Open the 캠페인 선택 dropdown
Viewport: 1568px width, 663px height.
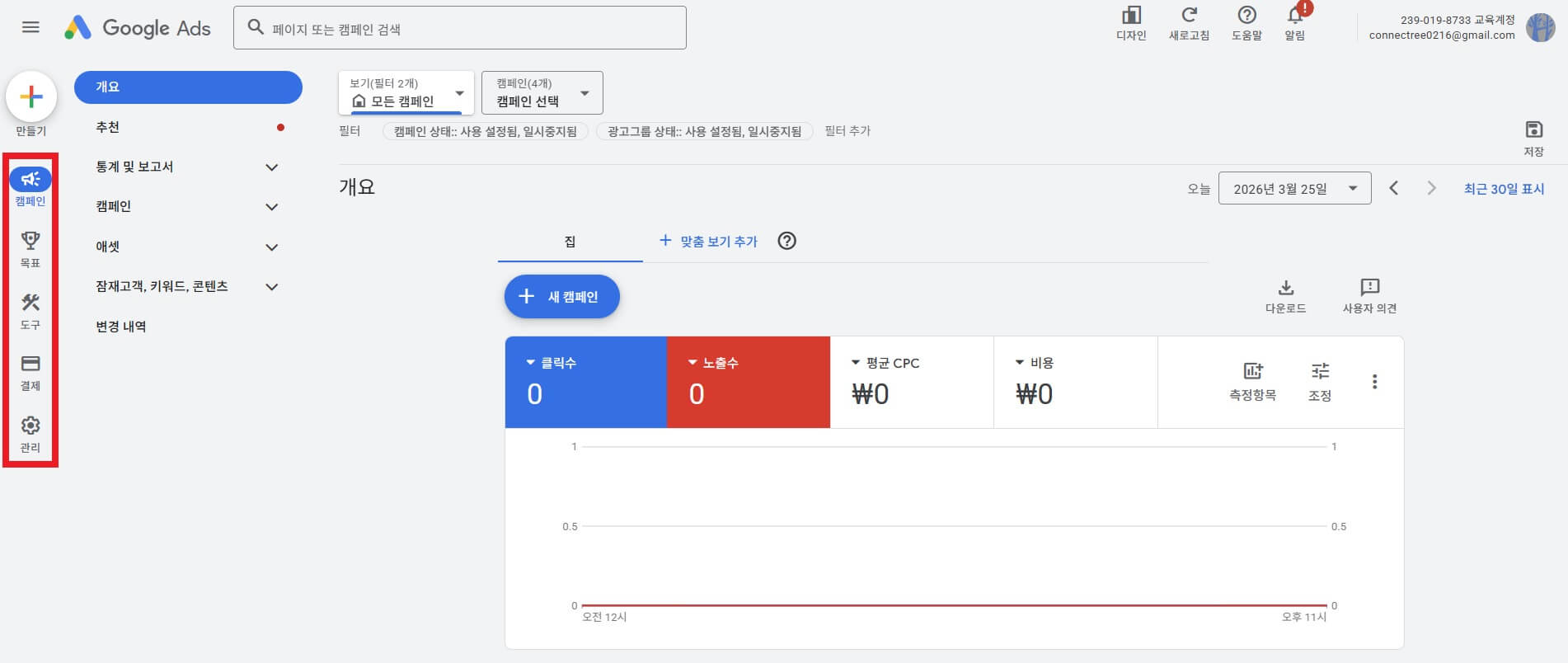(x=542, y=92)
